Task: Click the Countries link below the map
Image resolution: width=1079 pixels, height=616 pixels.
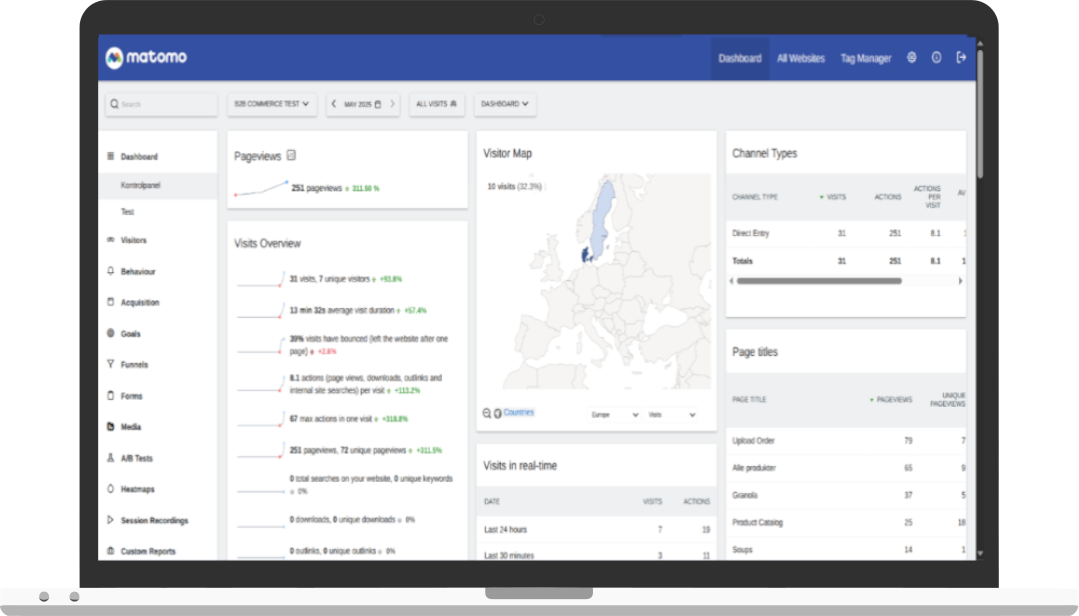Action: [x=517, y=412]
